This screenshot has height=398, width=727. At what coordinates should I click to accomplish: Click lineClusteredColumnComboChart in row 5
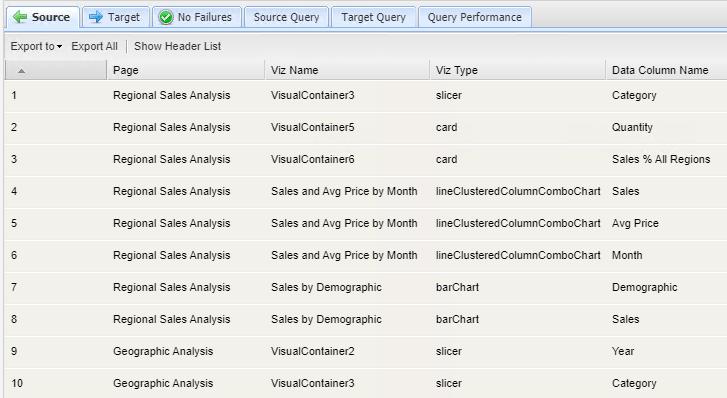pos(518,224)
